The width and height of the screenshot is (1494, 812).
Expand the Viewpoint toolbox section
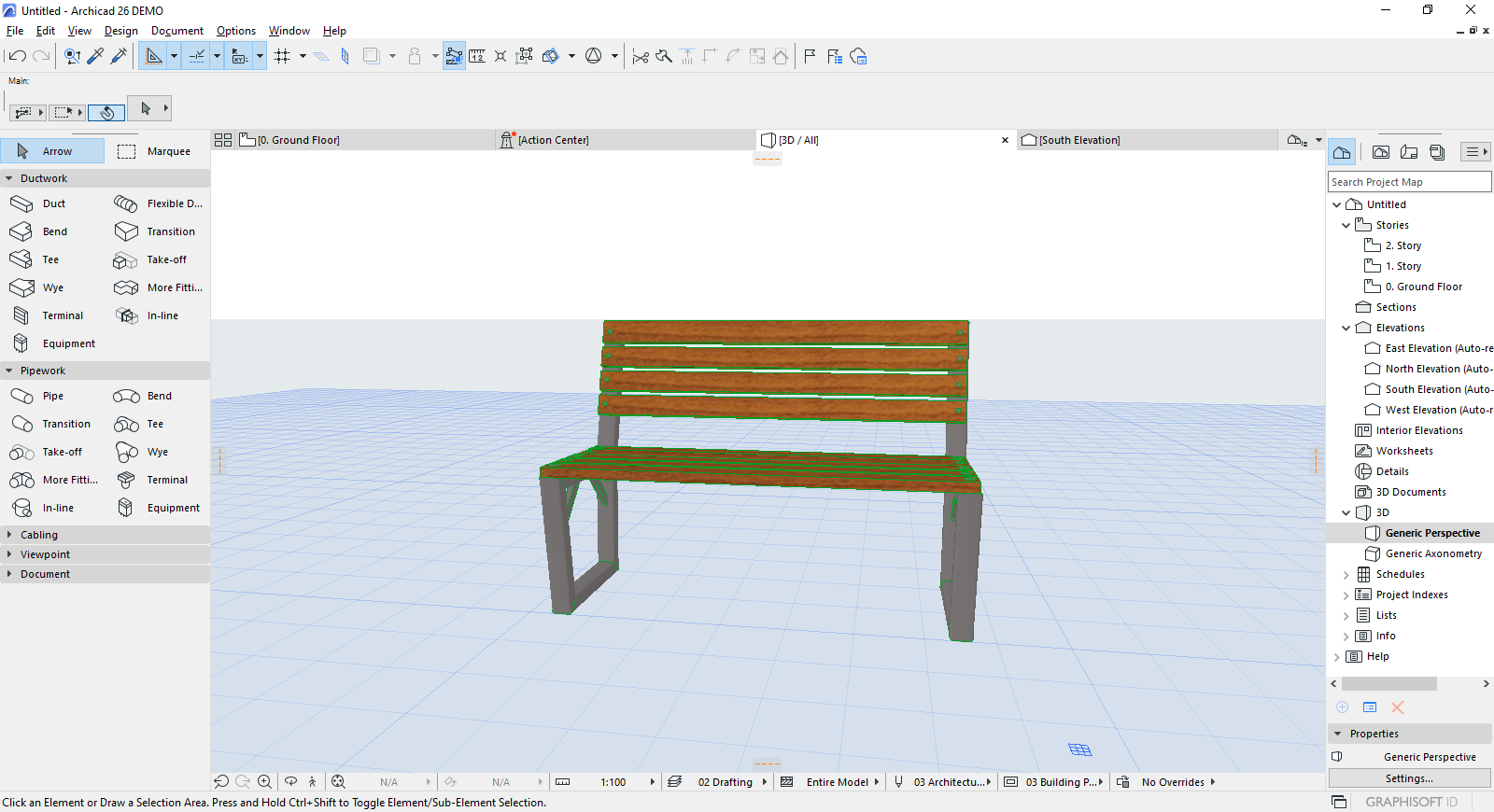point(9,554)
